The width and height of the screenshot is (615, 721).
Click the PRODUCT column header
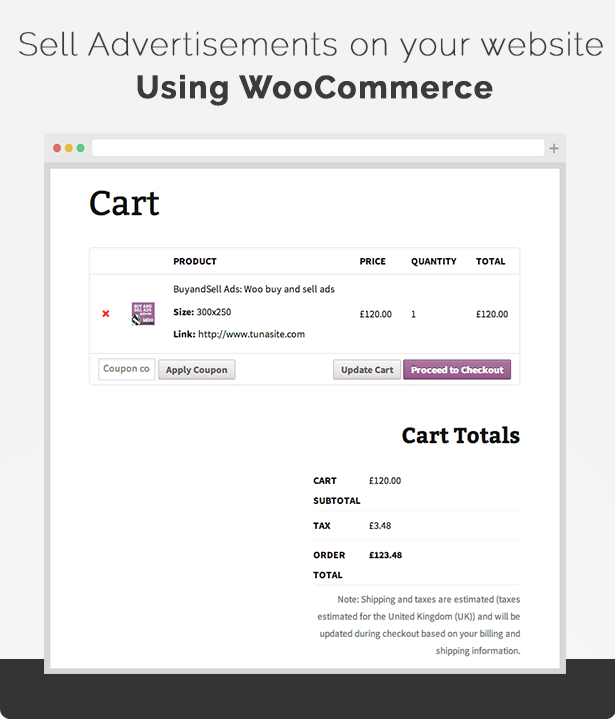pyautogui.click(x=195, y=261)
